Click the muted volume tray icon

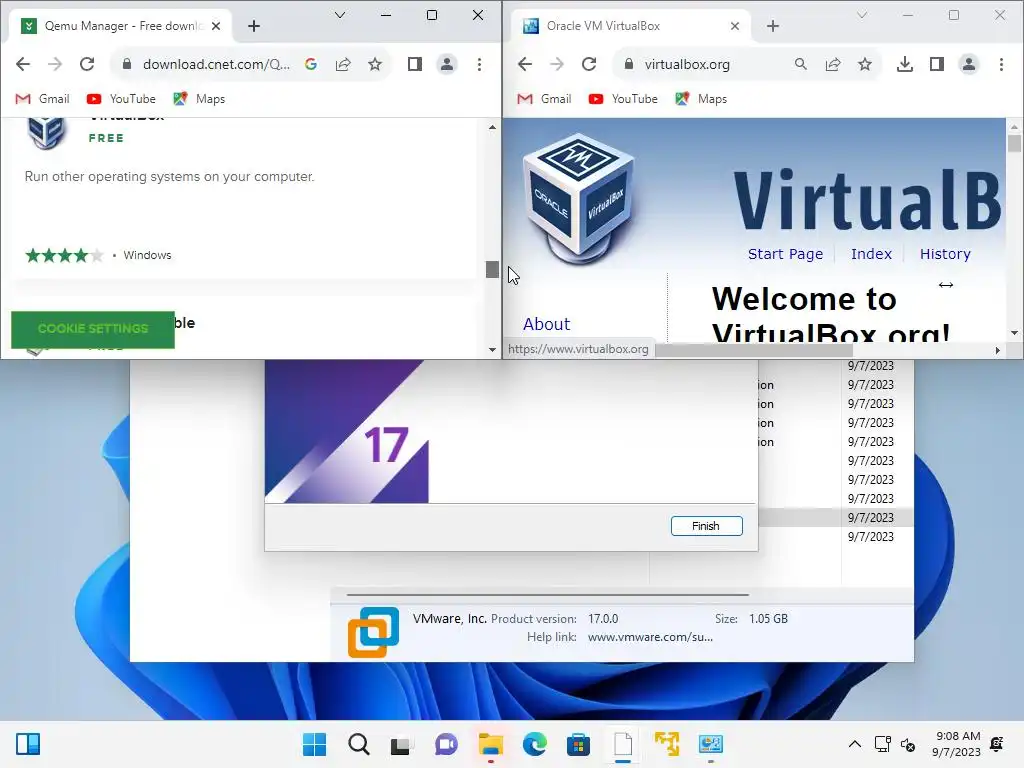click(x=908, y=744)
